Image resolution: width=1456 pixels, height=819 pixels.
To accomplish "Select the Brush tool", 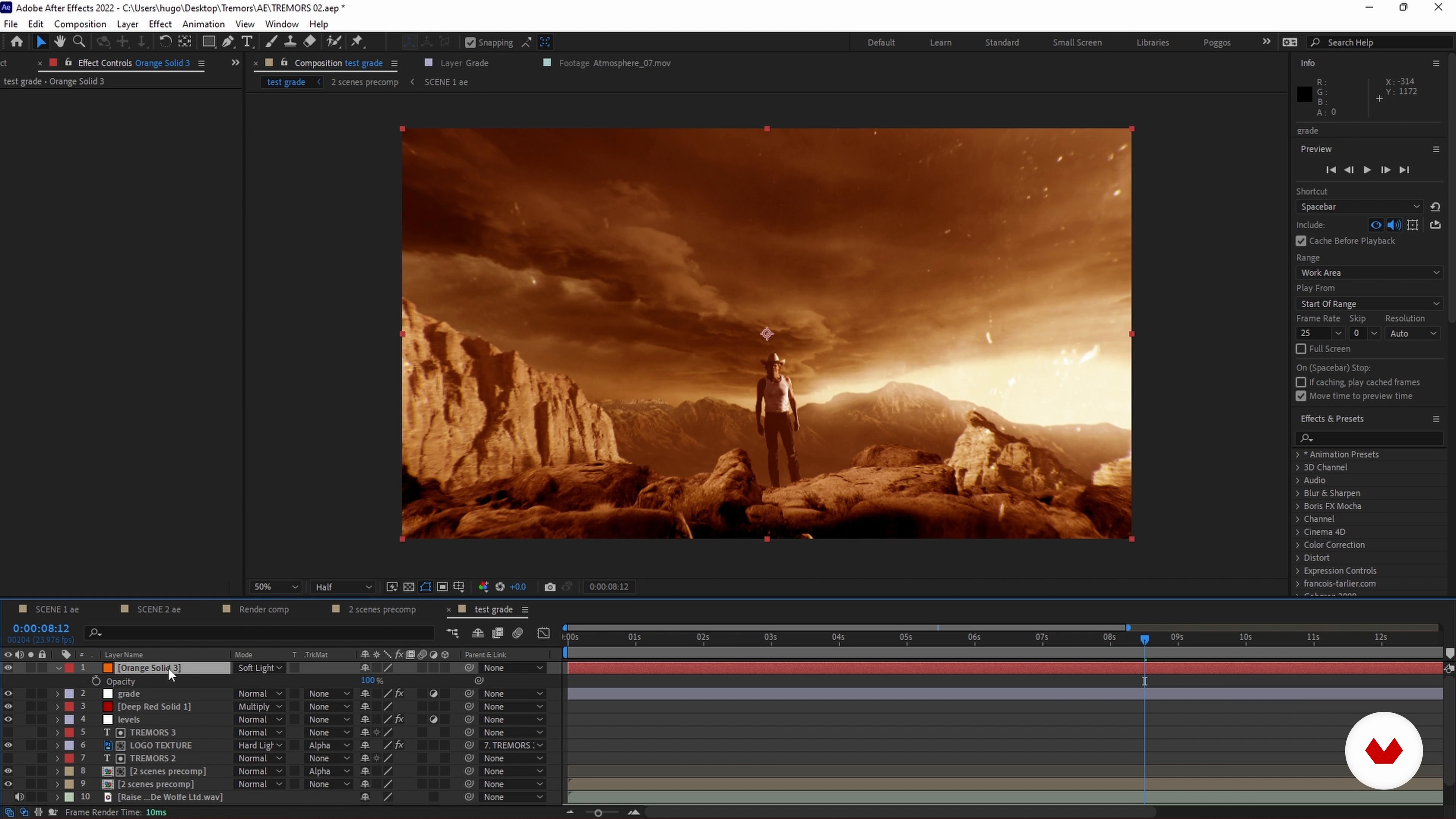I will [271, 42].
